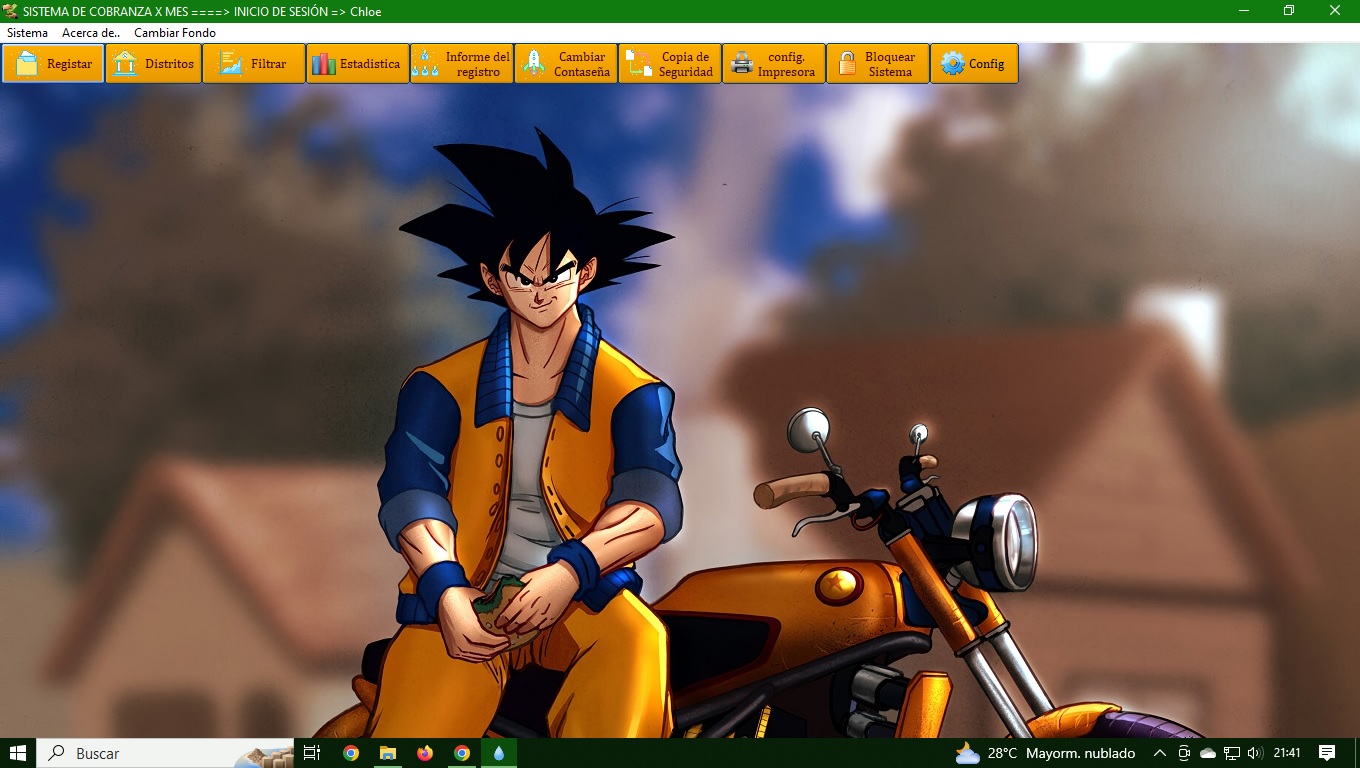Restore down the Sistema de Cobranza window
This screenshot has height=768, width=1360.
pos(1289,11)
